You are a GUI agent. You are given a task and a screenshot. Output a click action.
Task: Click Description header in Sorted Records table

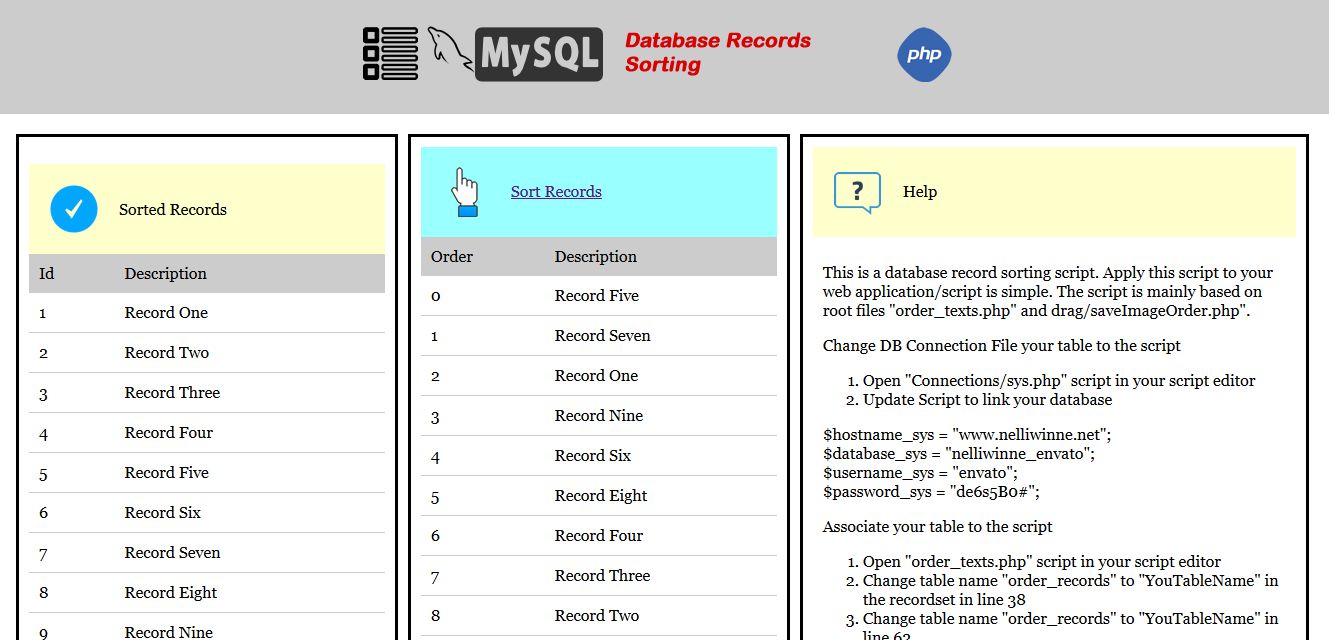166,274
